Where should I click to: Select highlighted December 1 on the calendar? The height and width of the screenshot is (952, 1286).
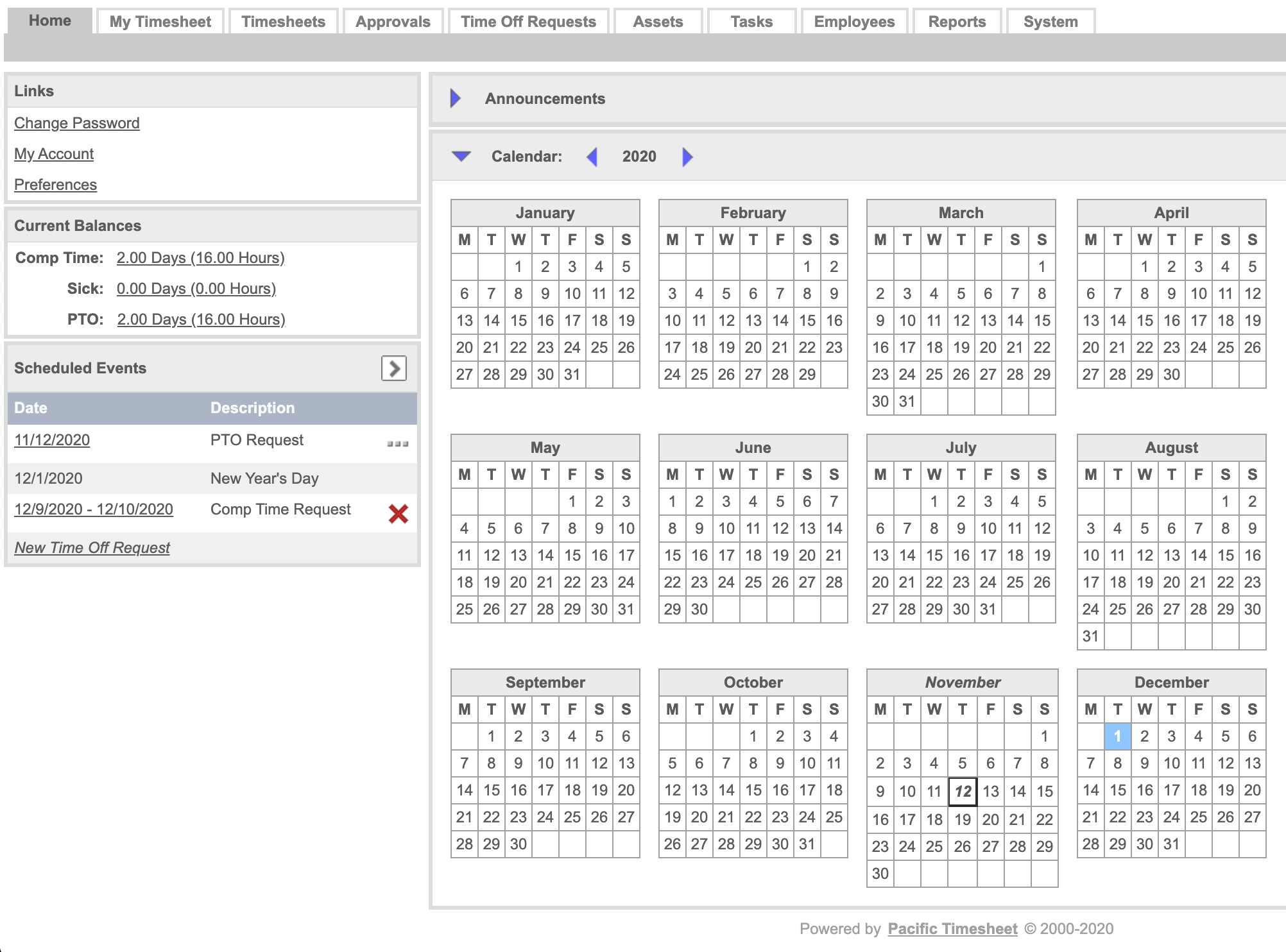click(x=1117, y=736)
